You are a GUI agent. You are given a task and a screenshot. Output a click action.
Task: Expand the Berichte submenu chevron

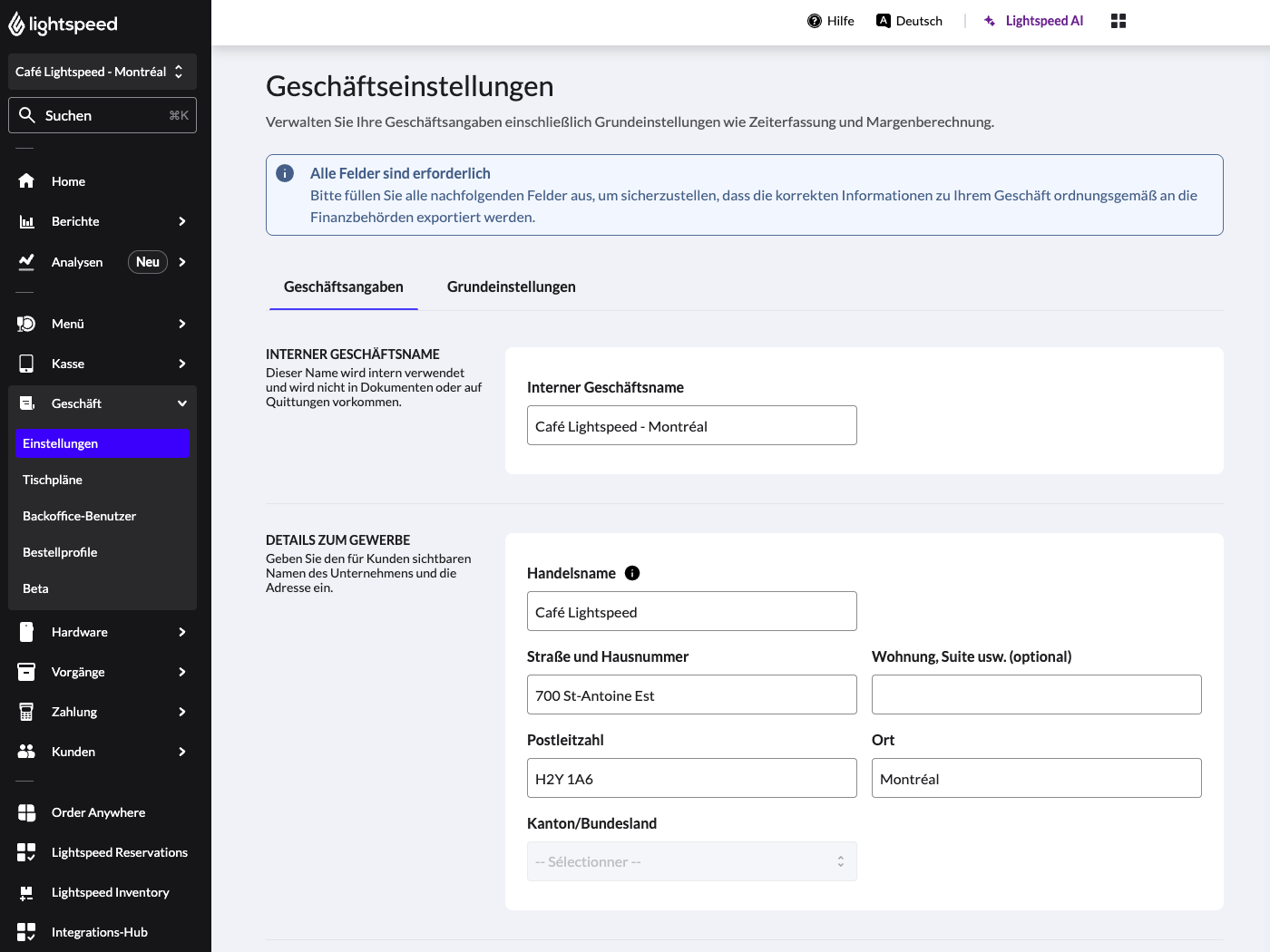[182, 221]
